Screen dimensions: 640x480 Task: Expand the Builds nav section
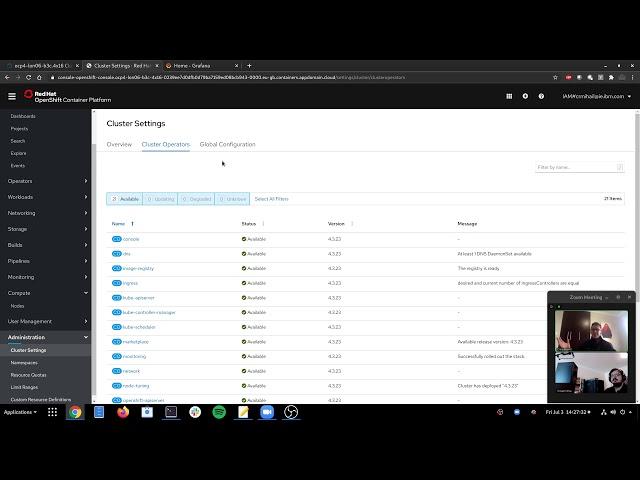pyautogui.click(x=46, y=245)
